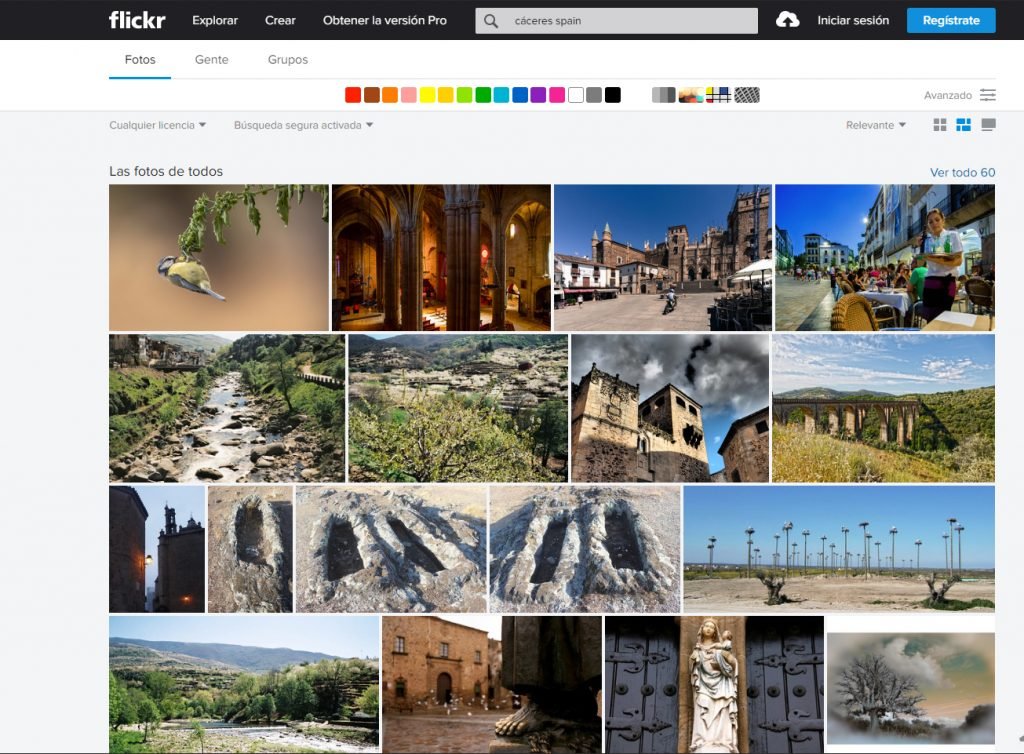
Task: Open the cloud upload icon
Action: point(788,19)
